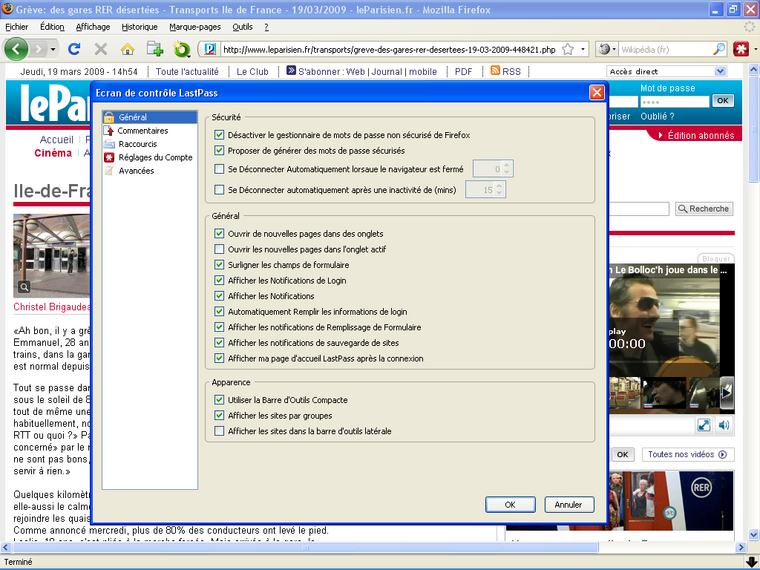Advance video thumbnails with next arrow
Image resolution: width=760 pixels, height=570 pixels.
pyautogui.click(x=726, y=392)
